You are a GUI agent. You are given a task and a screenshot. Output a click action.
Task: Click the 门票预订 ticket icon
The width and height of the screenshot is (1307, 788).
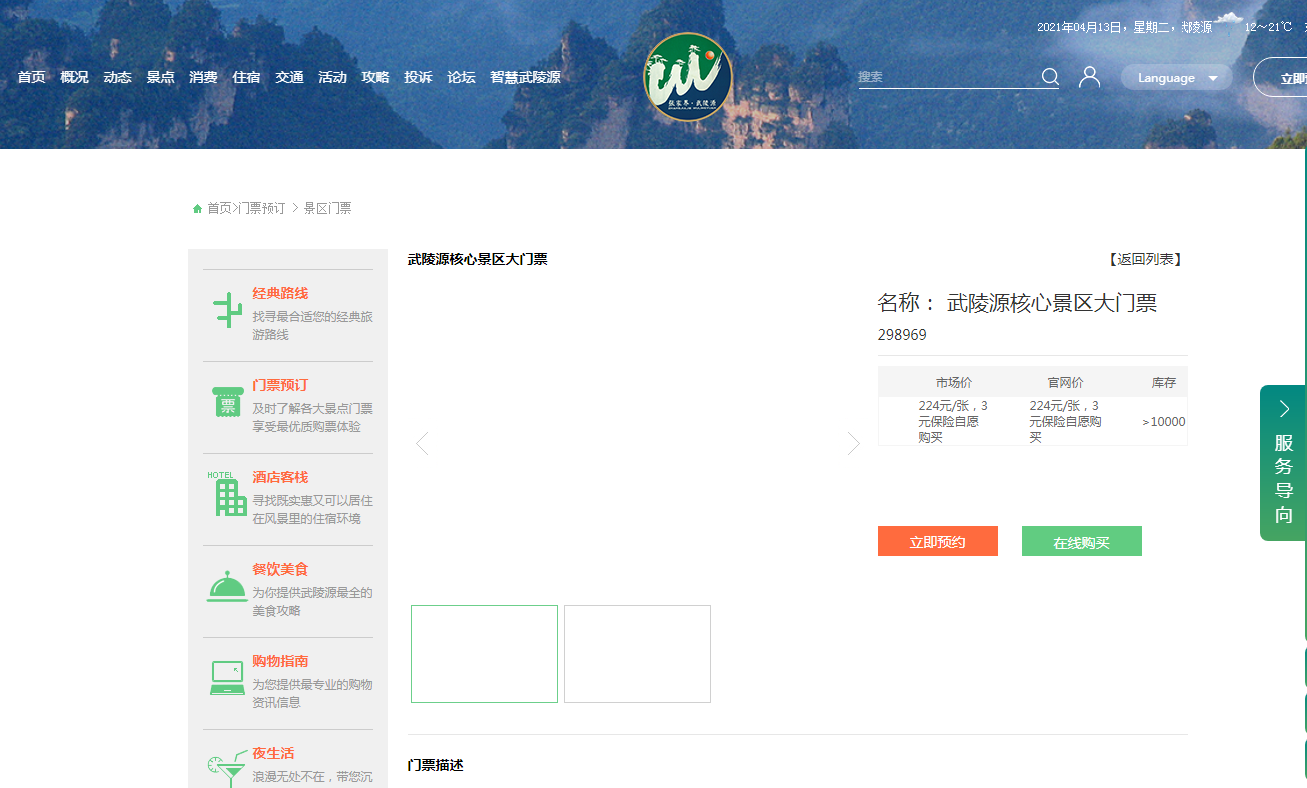(228, 402)
